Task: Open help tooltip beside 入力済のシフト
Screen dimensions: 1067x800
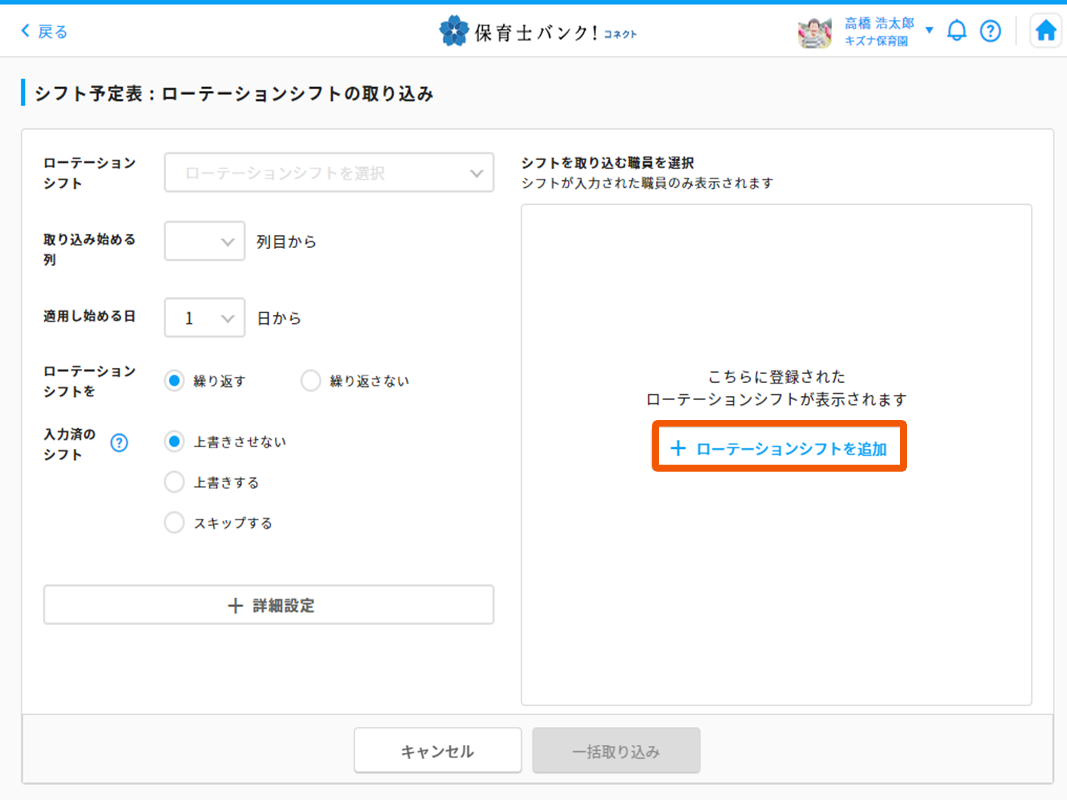Action: click(119, 443)
